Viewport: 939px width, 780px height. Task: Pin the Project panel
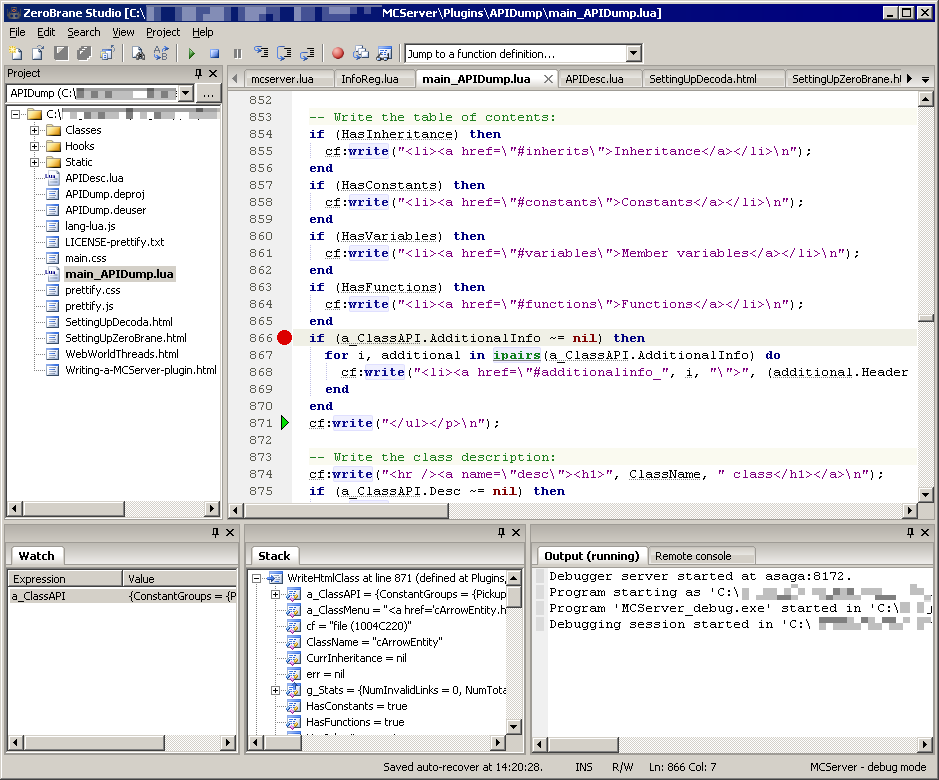click(x=198, y=73)
